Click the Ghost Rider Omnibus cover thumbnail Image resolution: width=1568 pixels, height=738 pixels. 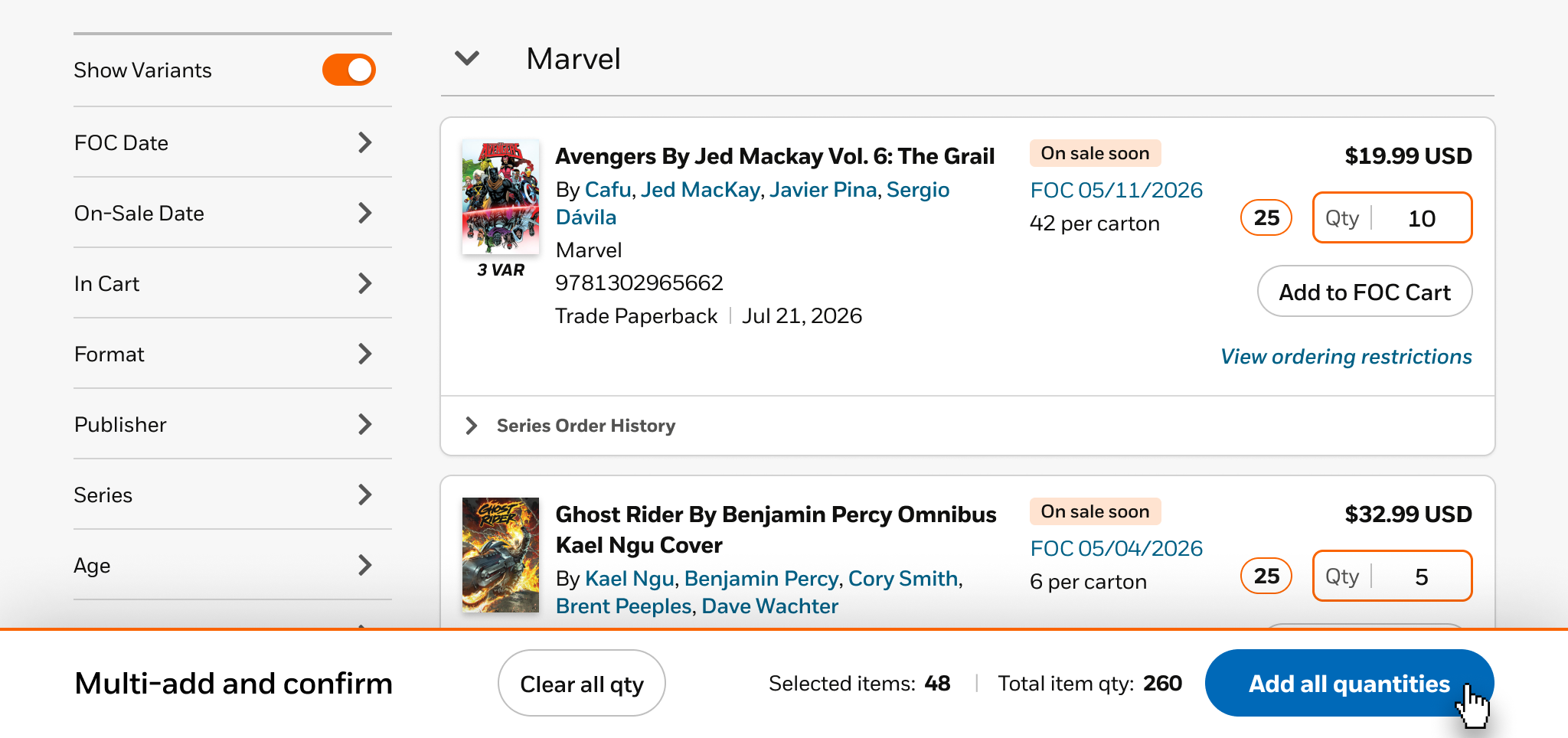pos(501,555)
